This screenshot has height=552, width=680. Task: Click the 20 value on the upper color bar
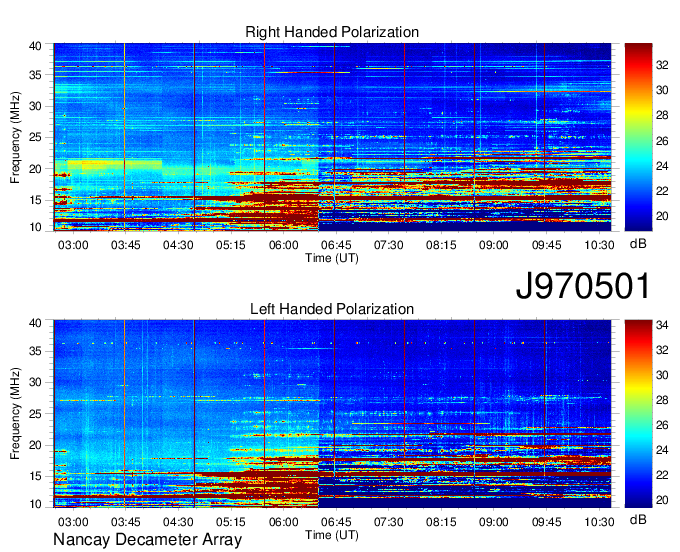point(662,216)
